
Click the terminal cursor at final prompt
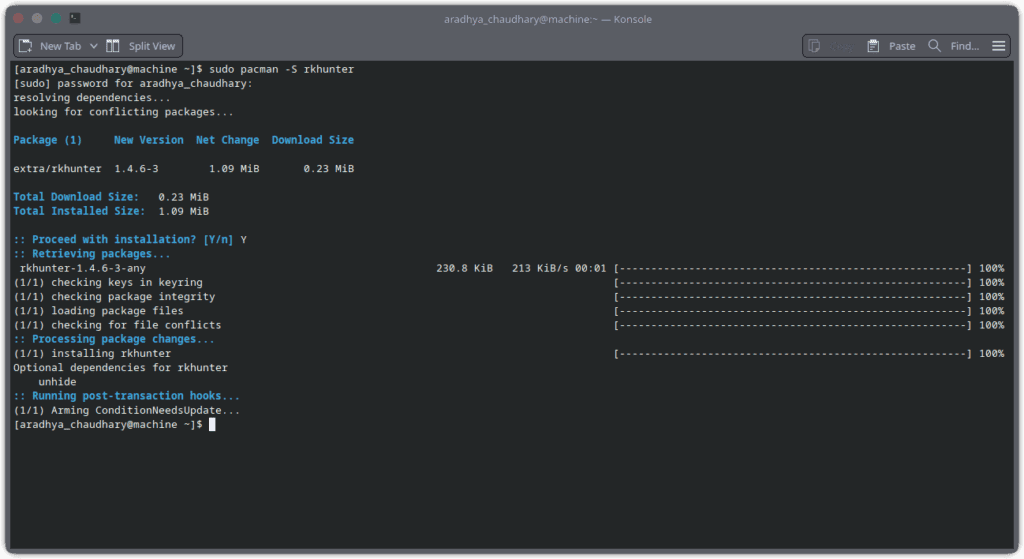[x=212, y=425]
